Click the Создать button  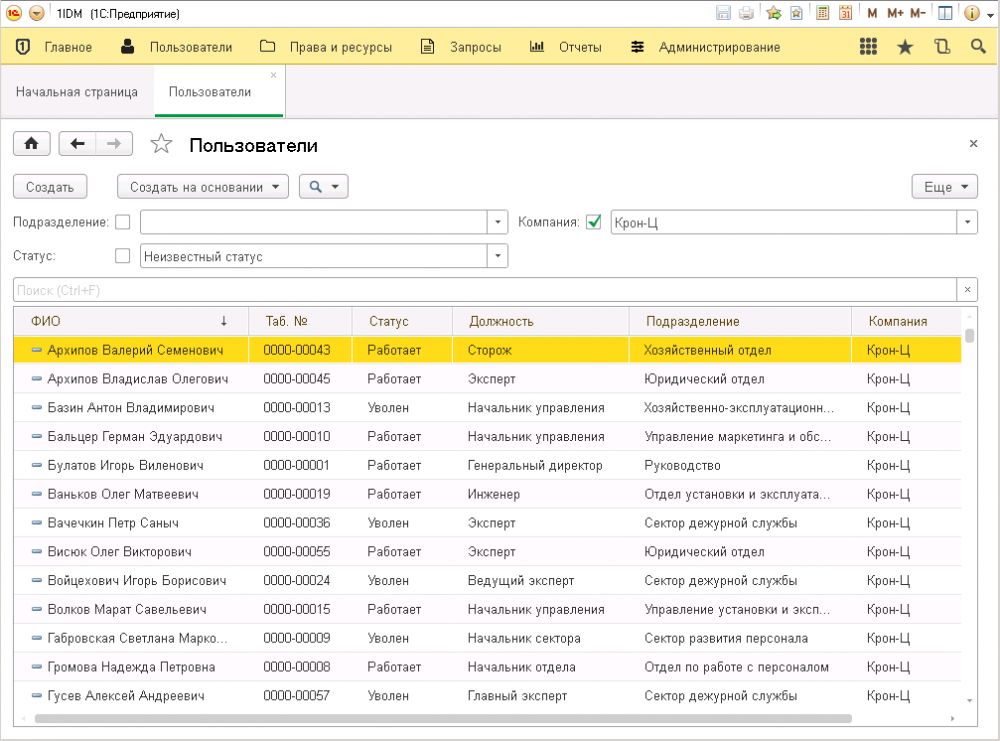coord(50,187)
